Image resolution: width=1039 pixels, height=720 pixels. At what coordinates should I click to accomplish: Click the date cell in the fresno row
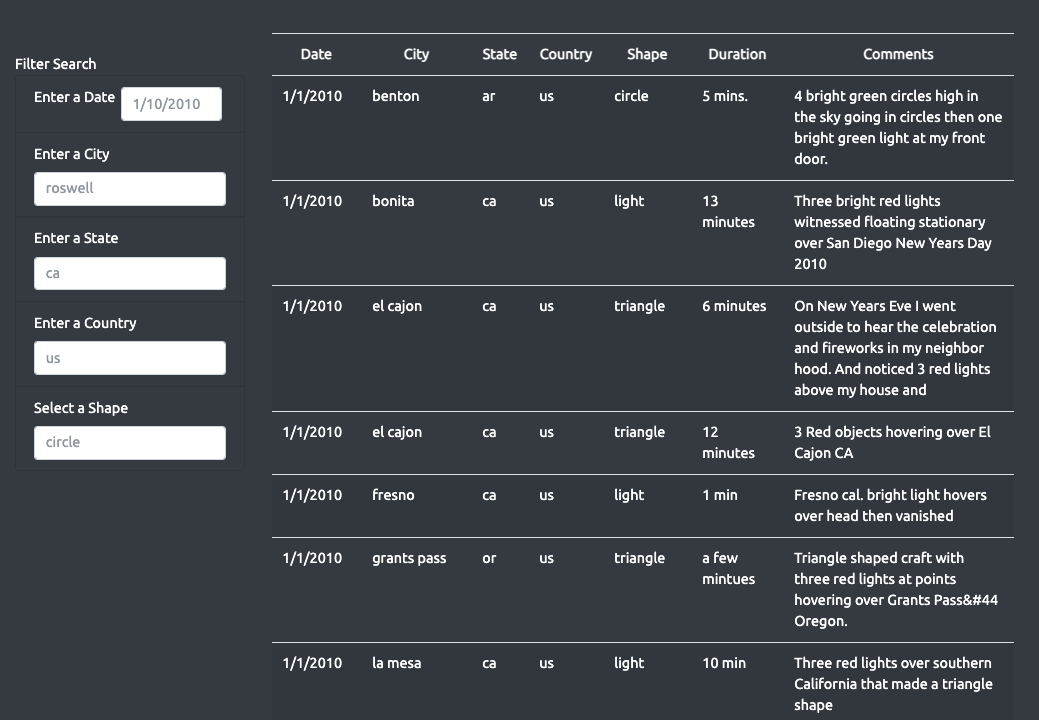tap(312, 495)
